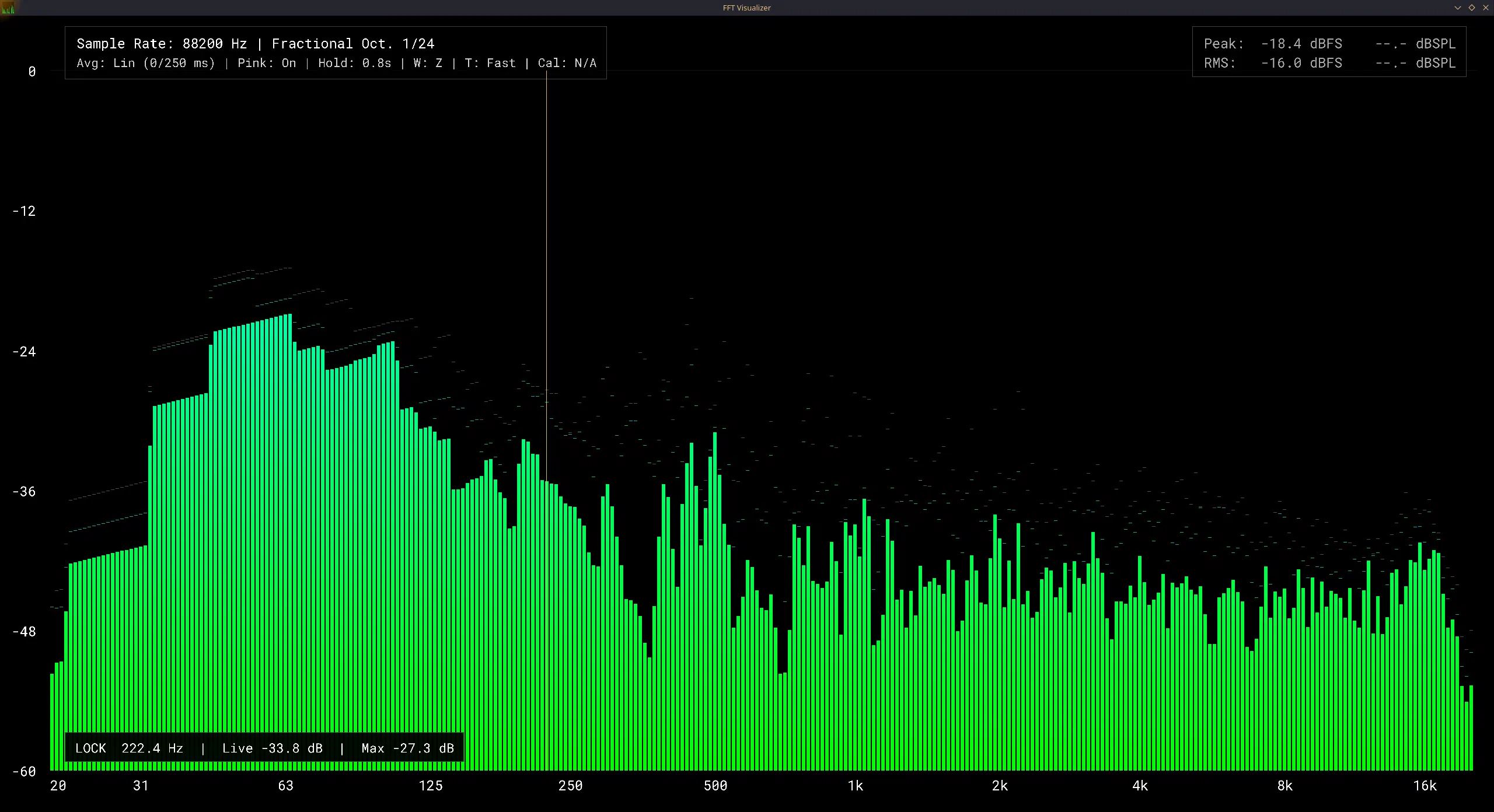
Task: Close the FFT Visualizer window
Action: (x=1485, y=8)
